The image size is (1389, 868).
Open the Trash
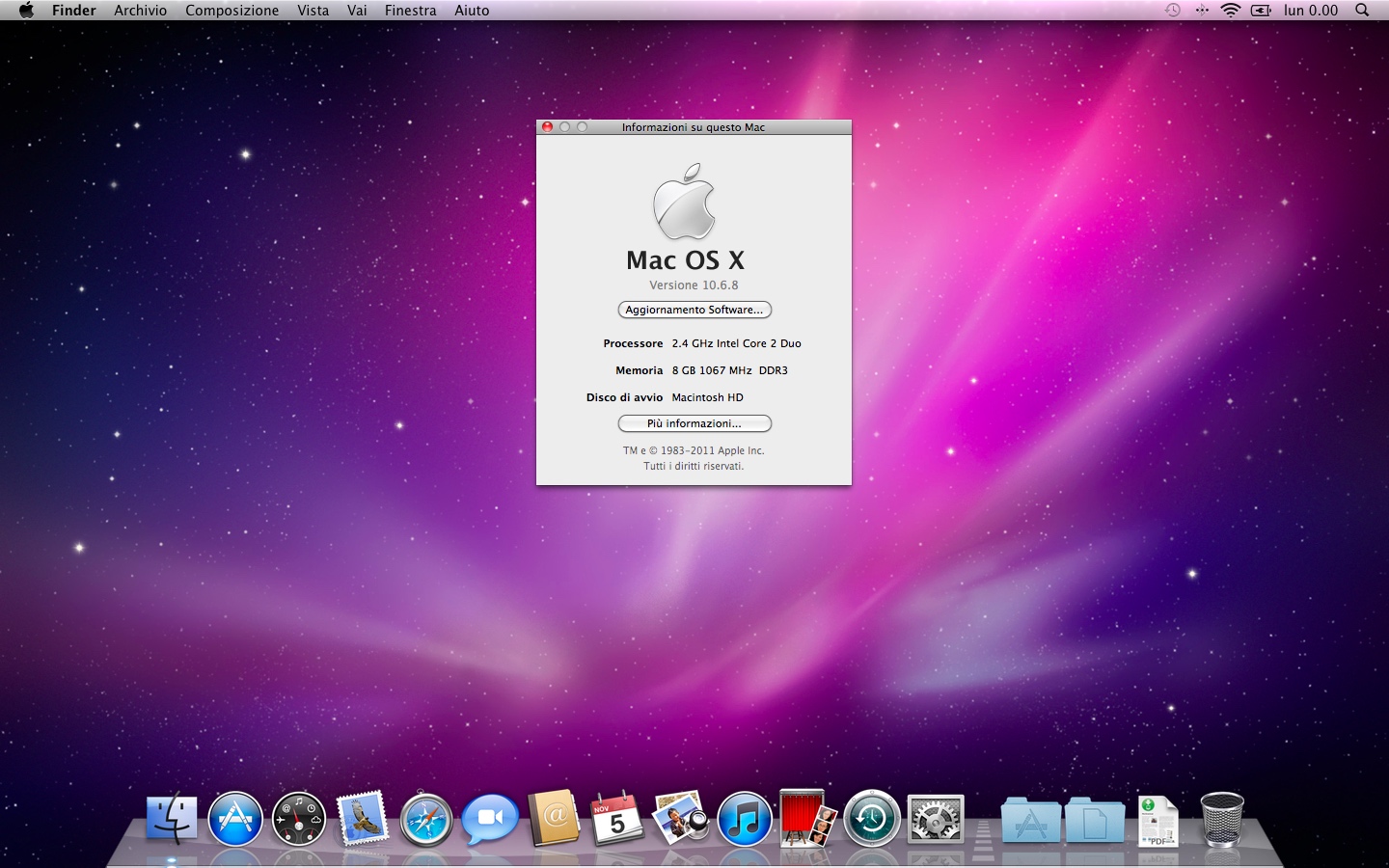(1221, 820)
